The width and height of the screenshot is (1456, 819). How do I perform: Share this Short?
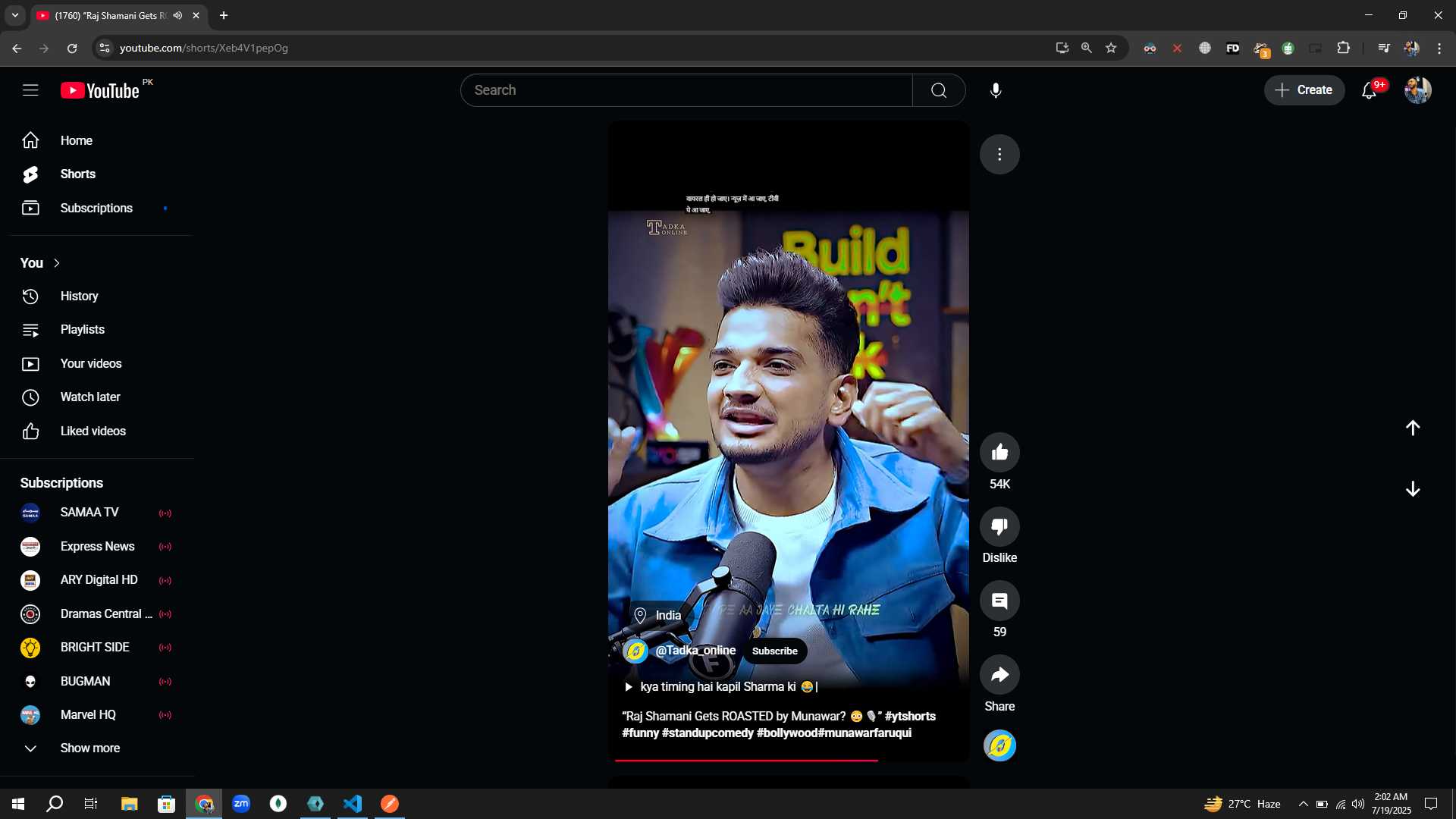point(999,675)
